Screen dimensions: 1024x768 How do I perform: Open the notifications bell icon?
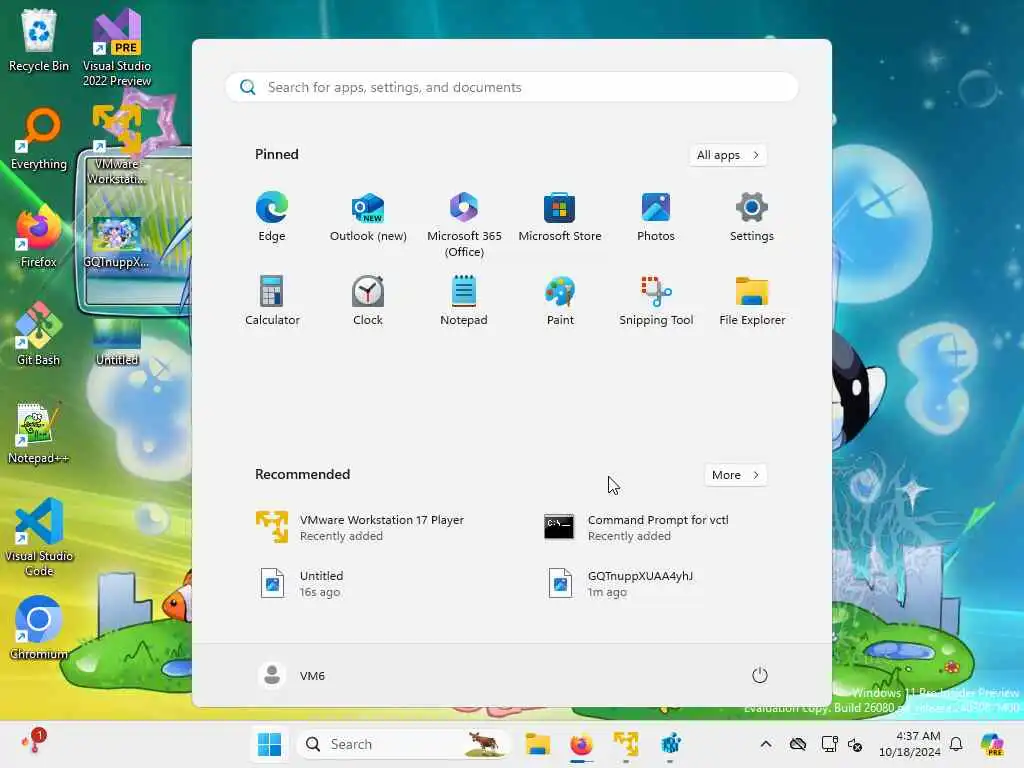click(x=956, y=744)
